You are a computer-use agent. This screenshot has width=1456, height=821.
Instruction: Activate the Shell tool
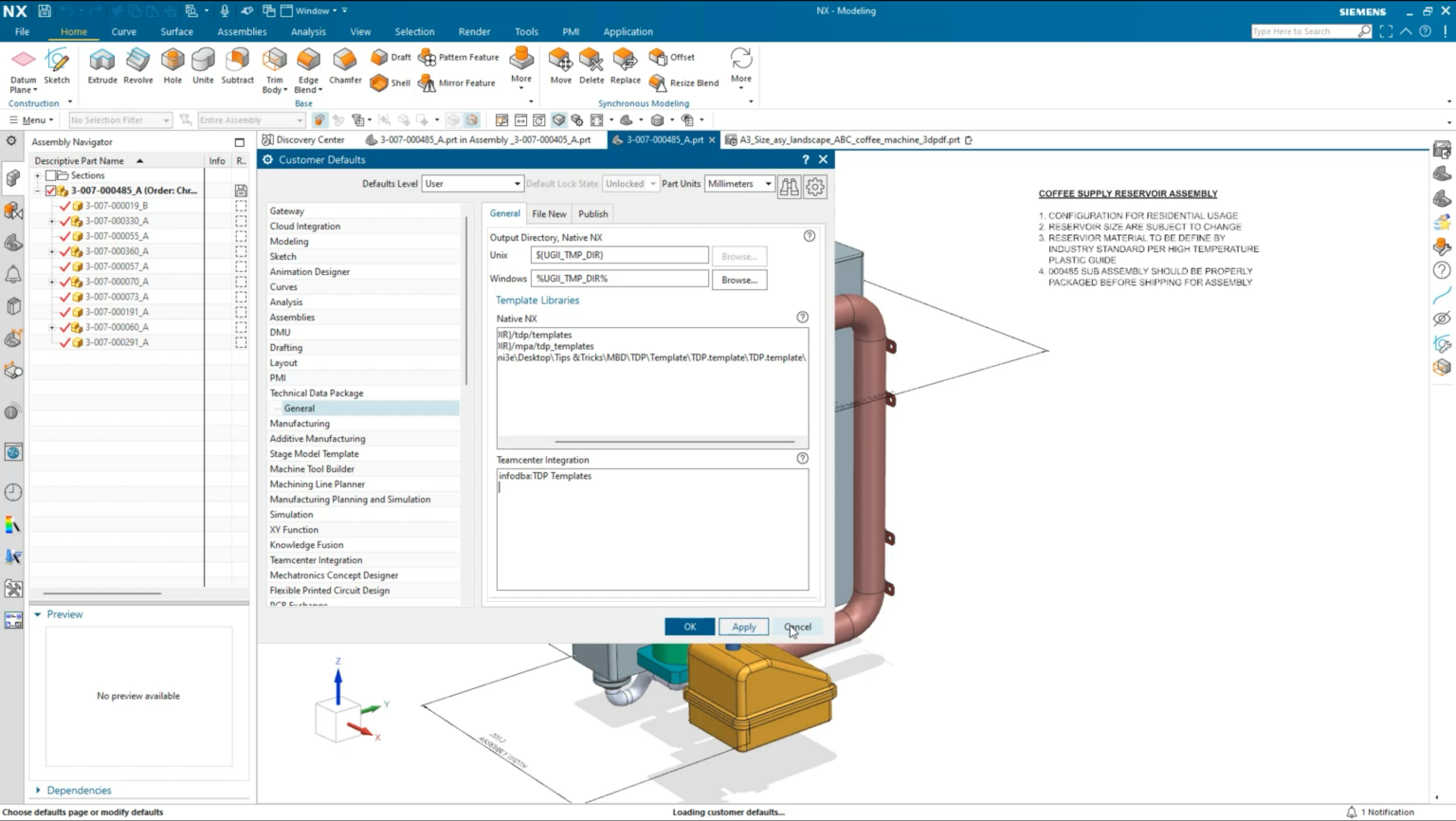click(391, 83)
